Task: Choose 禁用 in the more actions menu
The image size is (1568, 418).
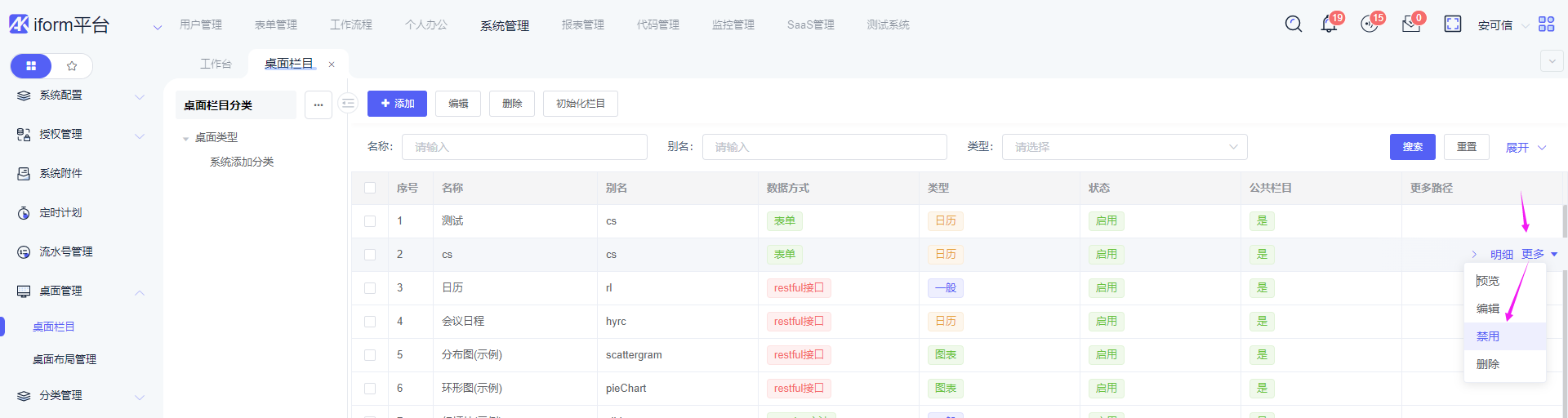Action: pyautogui.click(x=1488, y=336)
